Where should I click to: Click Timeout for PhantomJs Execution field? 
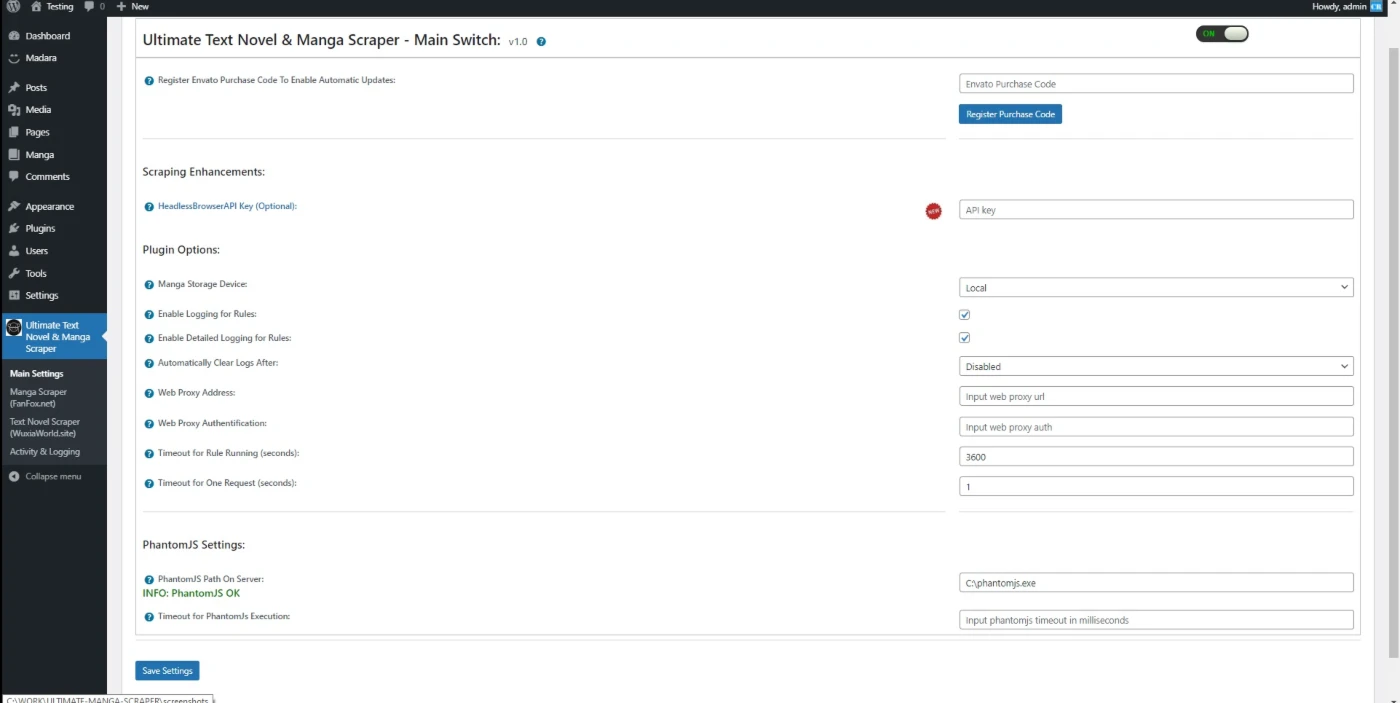(1156, 620)
